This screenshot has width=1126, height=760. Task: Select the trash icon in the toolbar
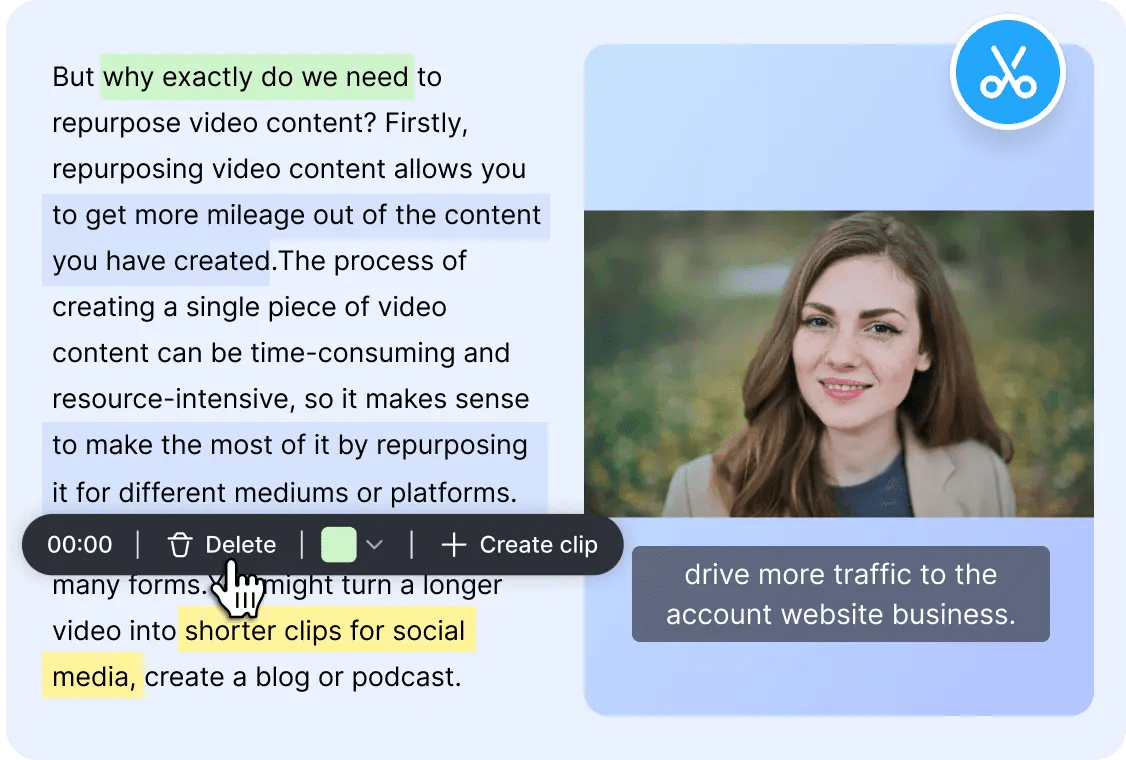click(x=180, y=545)
